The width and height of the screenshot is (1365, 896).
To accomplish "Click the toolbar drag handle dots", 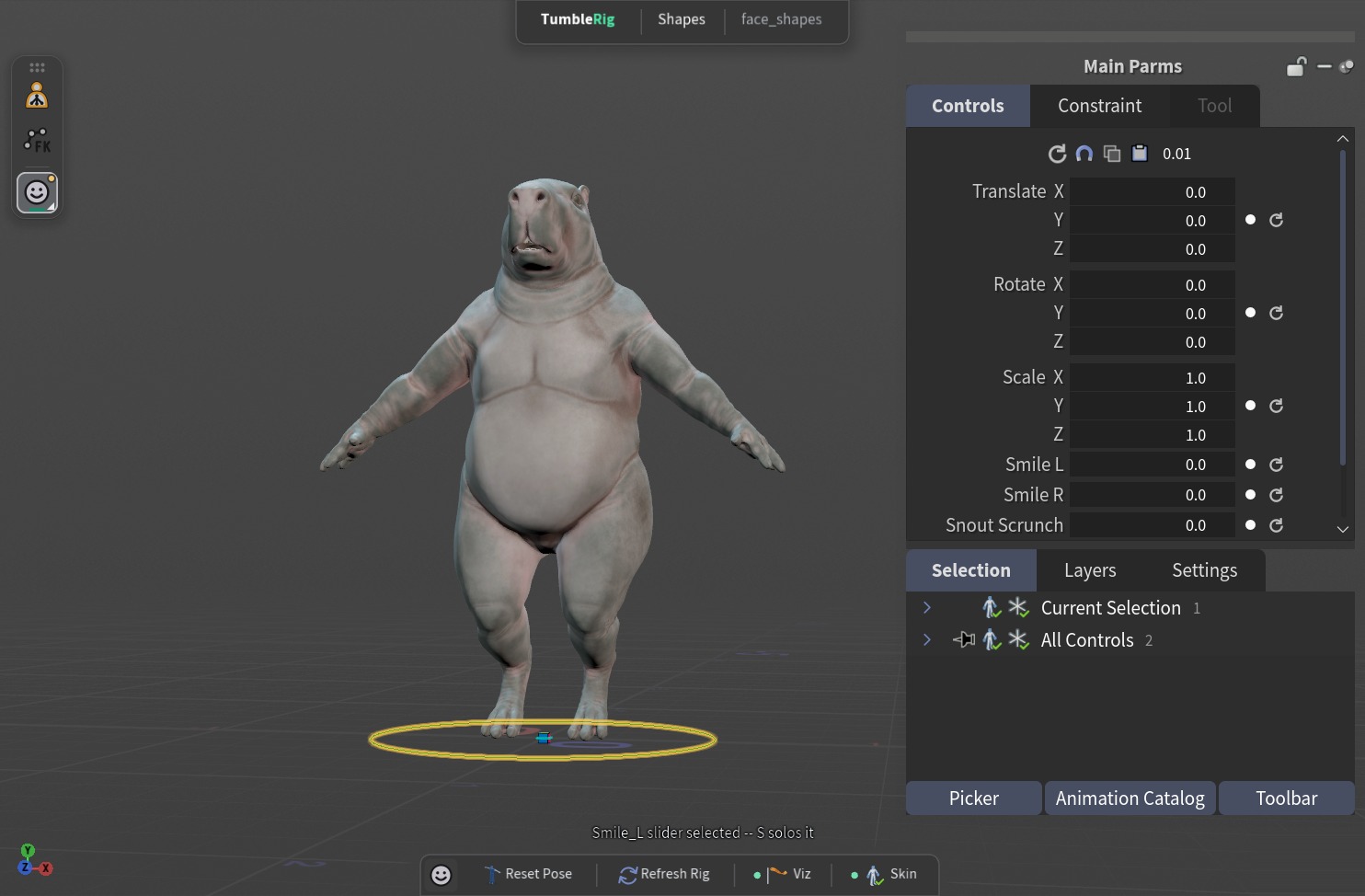I will coord(37,67).
